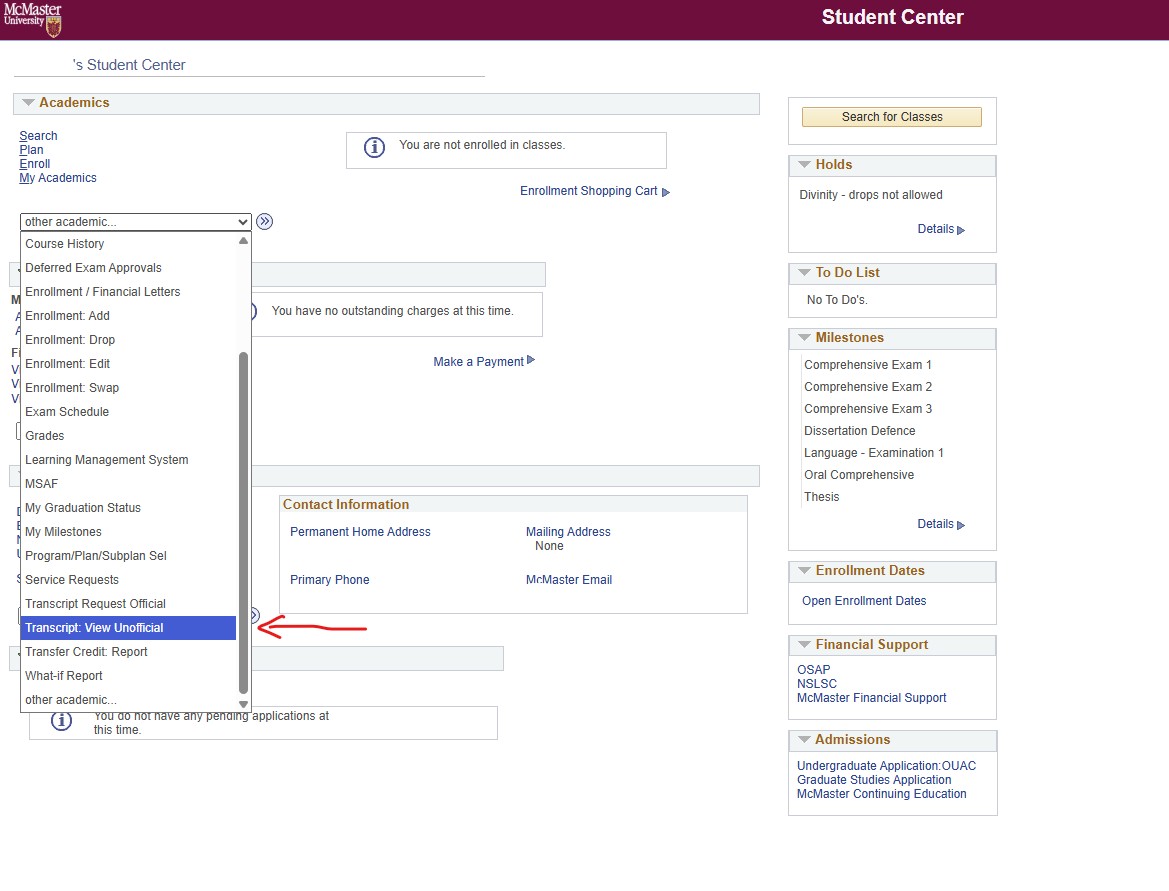Select Enrollment: Drop option

(x=128, y=339)
